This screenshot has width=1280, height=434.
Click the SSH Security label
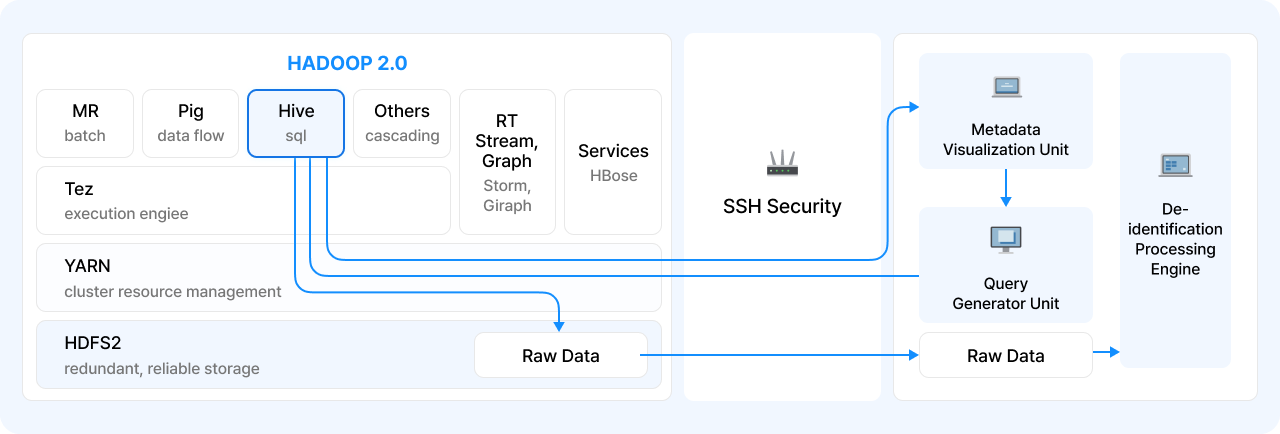(x=782, y=207)
